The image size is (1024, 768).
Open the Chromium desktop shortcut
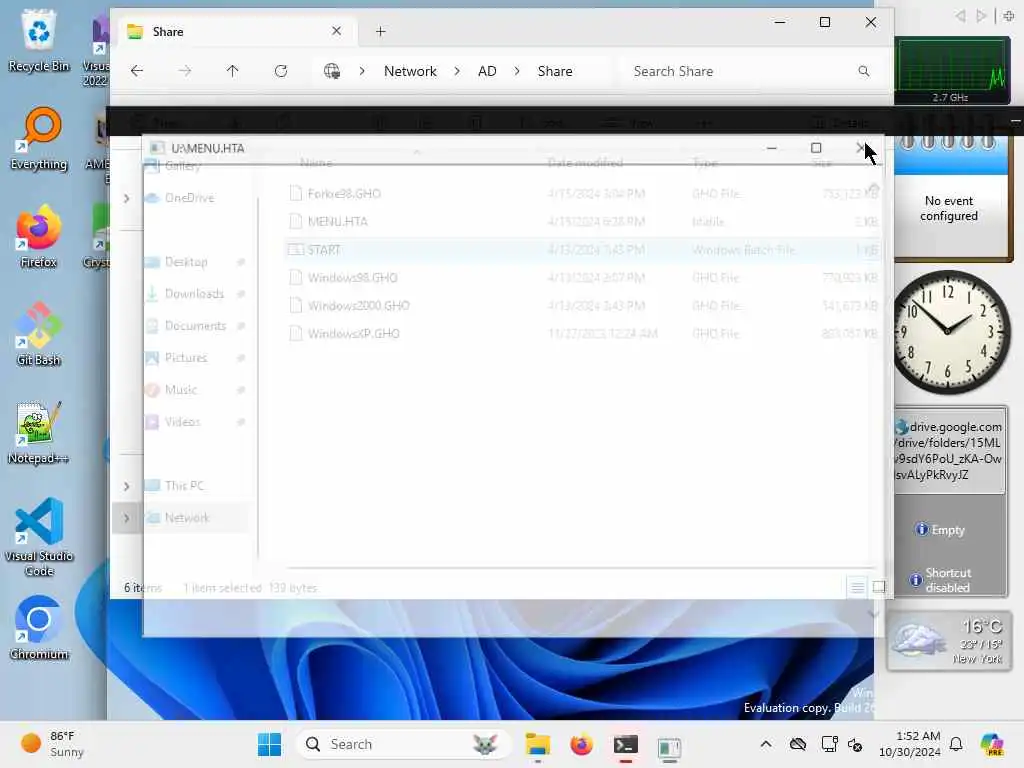tap(39, 628)
